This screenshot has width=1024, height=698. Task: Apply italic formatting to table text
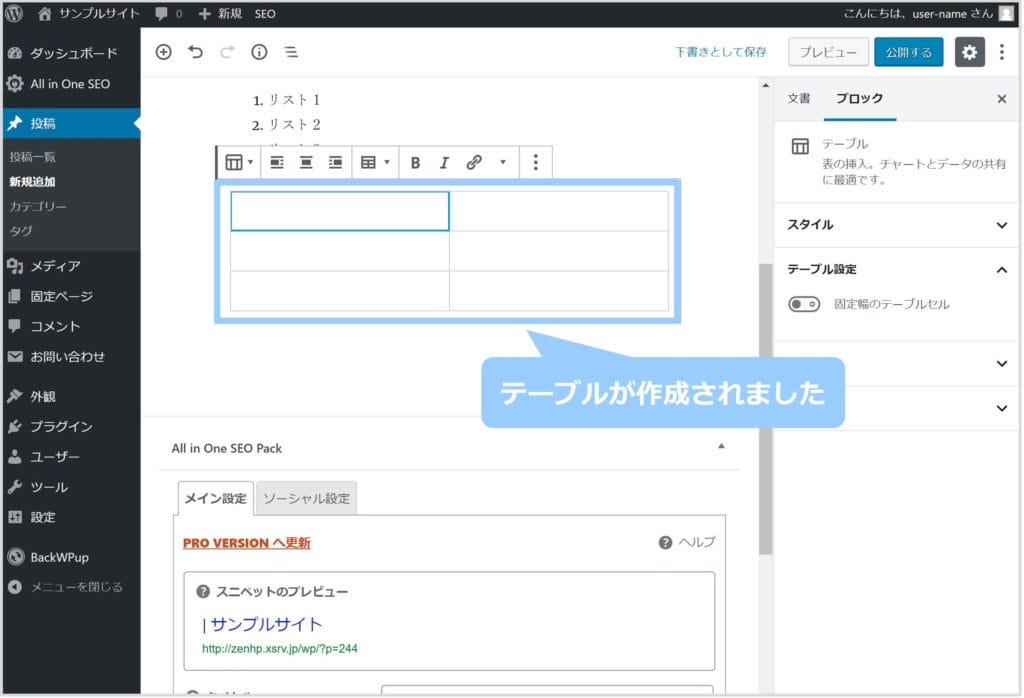[x=444, y=162]
